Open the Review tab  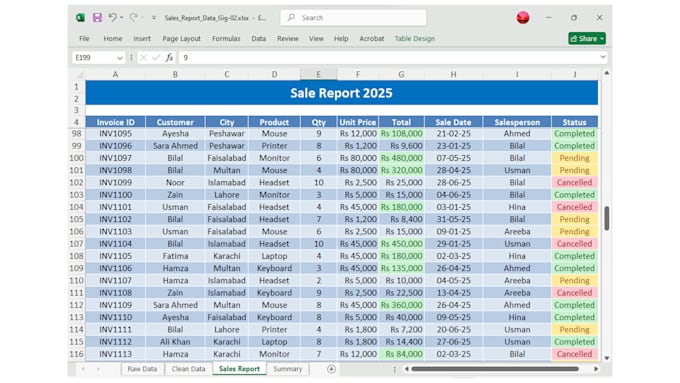[x=288, y=39]
